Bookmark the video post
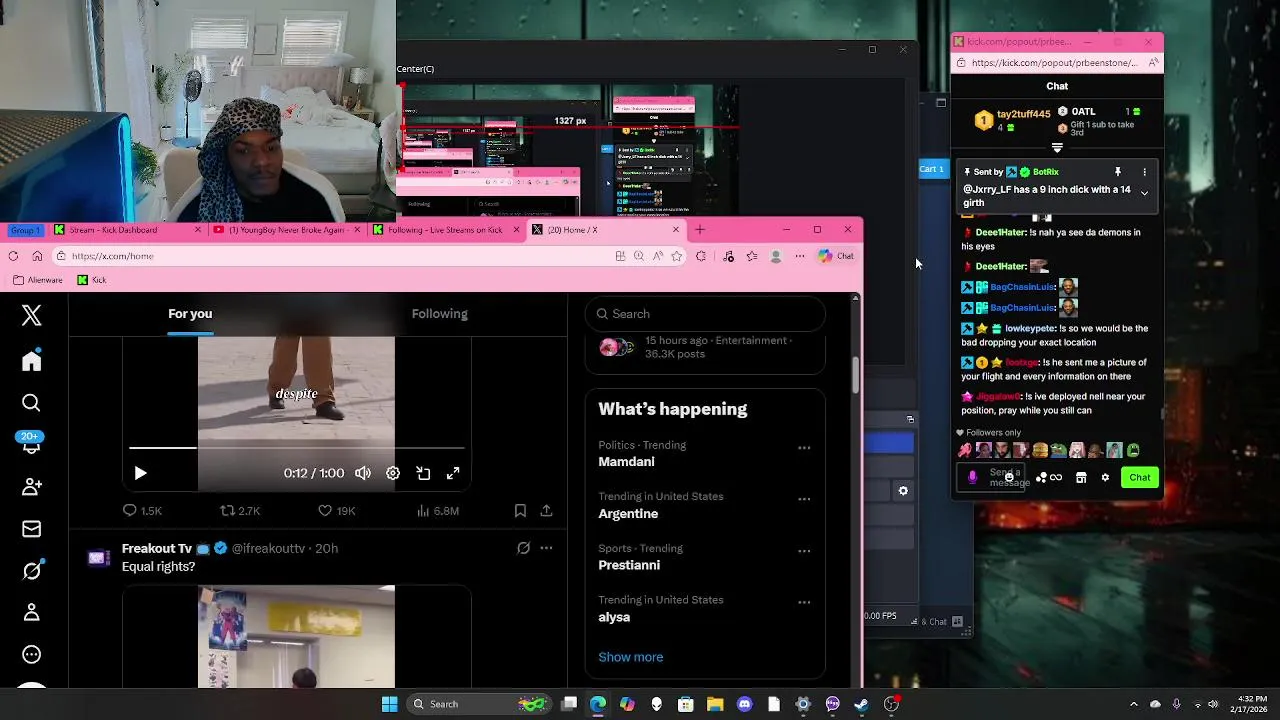1280x720 pixels. pyautogui.click(x=520, y=511)
